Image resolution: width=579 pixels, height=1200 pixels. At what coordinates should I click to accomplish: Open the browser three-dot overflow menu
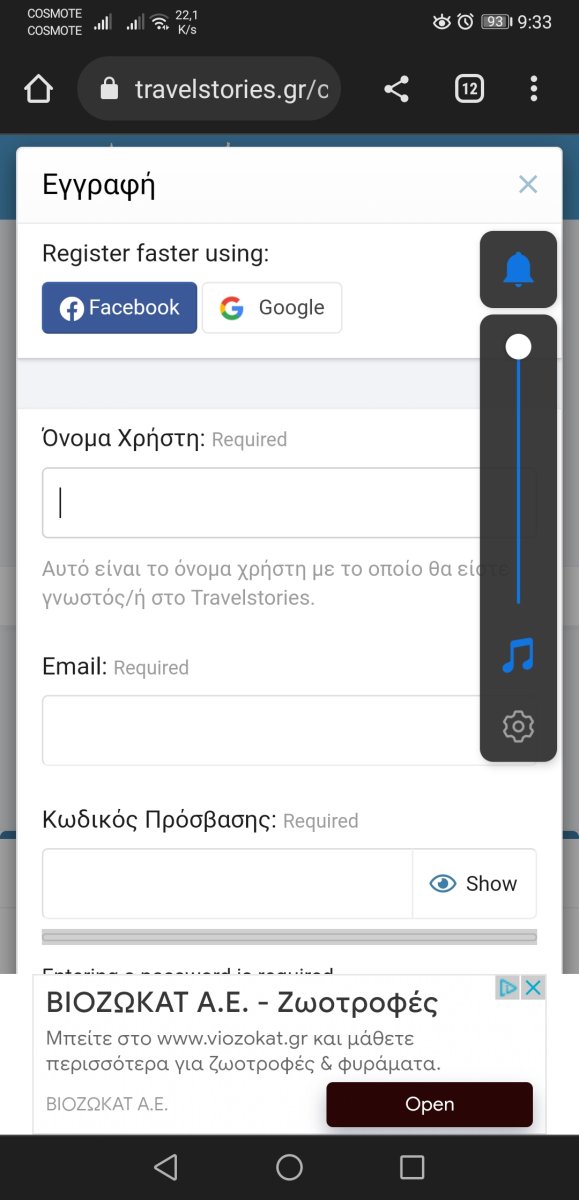tap(534, 89)
